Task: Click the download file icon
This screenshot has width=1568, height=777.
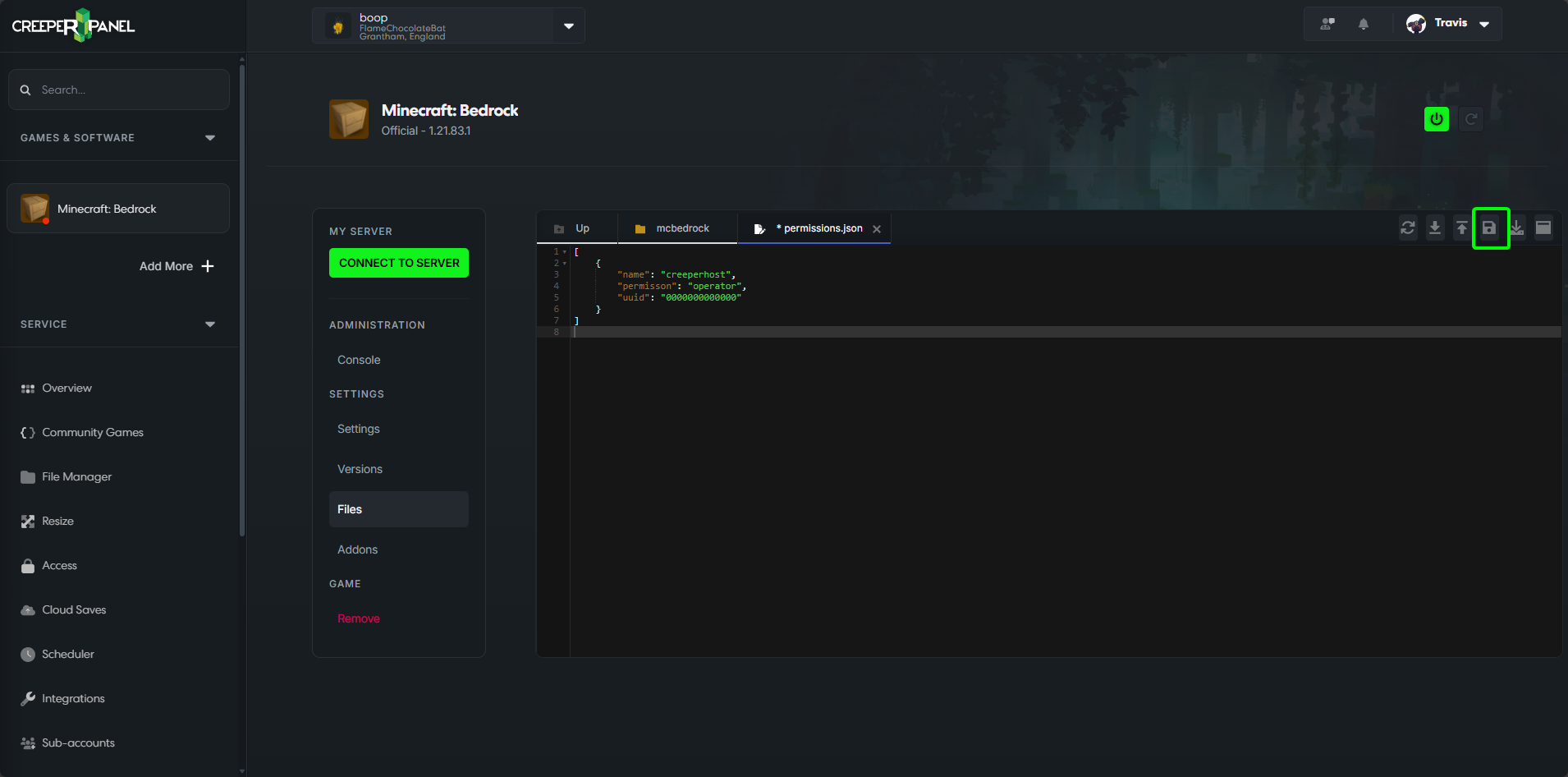Action: [1435, 228]
